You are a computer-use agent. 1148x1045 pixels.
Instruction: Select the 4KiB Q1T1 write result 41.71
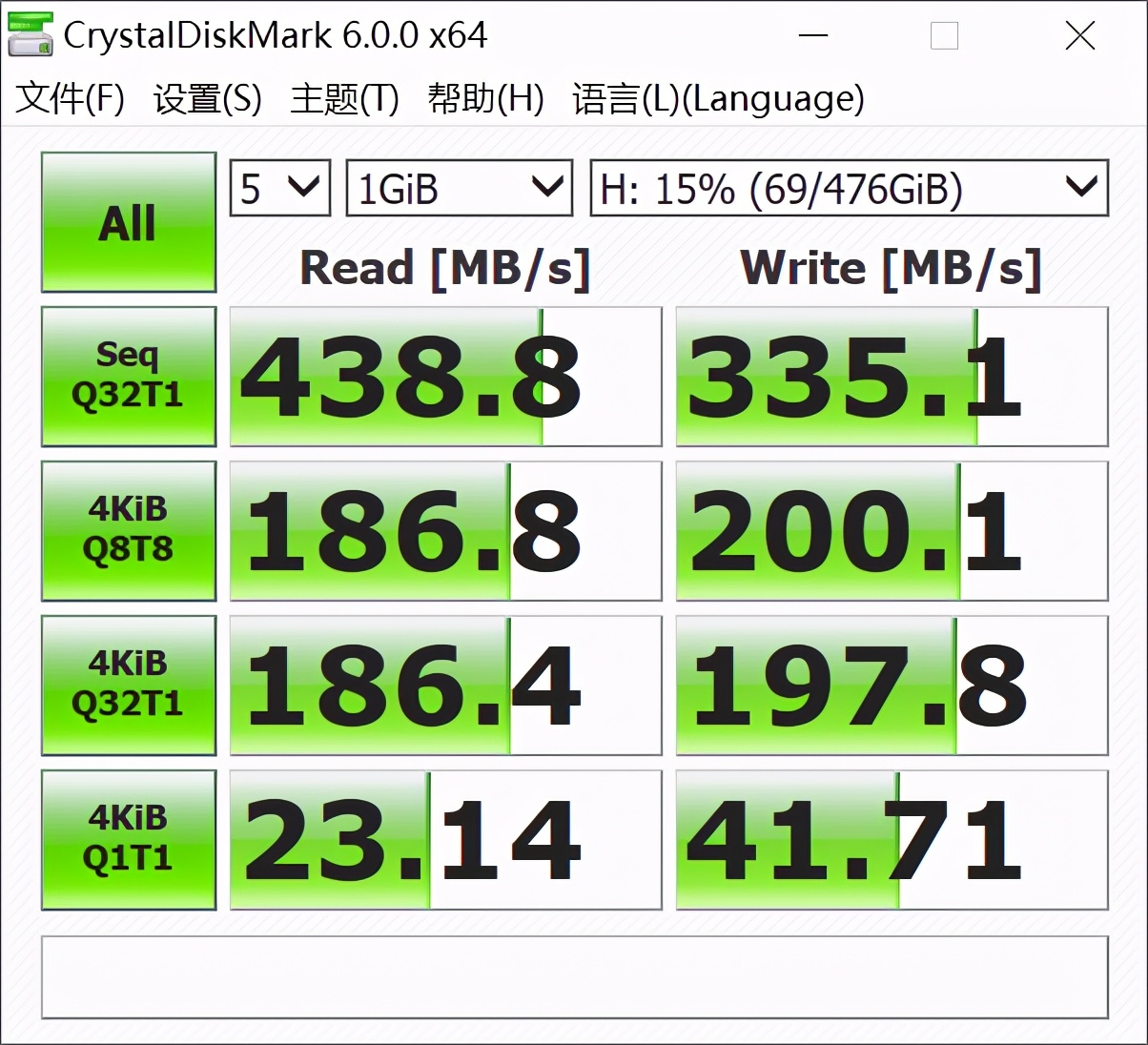click(892, 840)
